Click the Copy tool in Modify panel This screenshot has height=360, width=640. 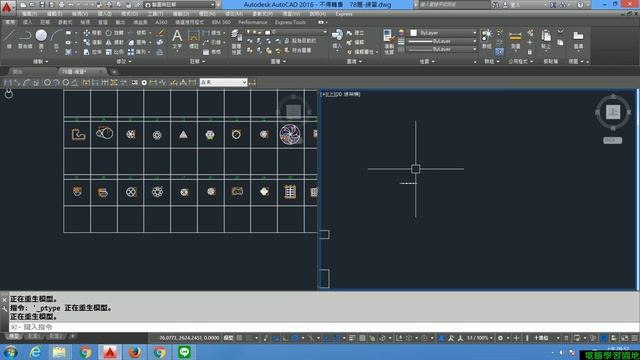pyautogui.click(x=93, y=42)
